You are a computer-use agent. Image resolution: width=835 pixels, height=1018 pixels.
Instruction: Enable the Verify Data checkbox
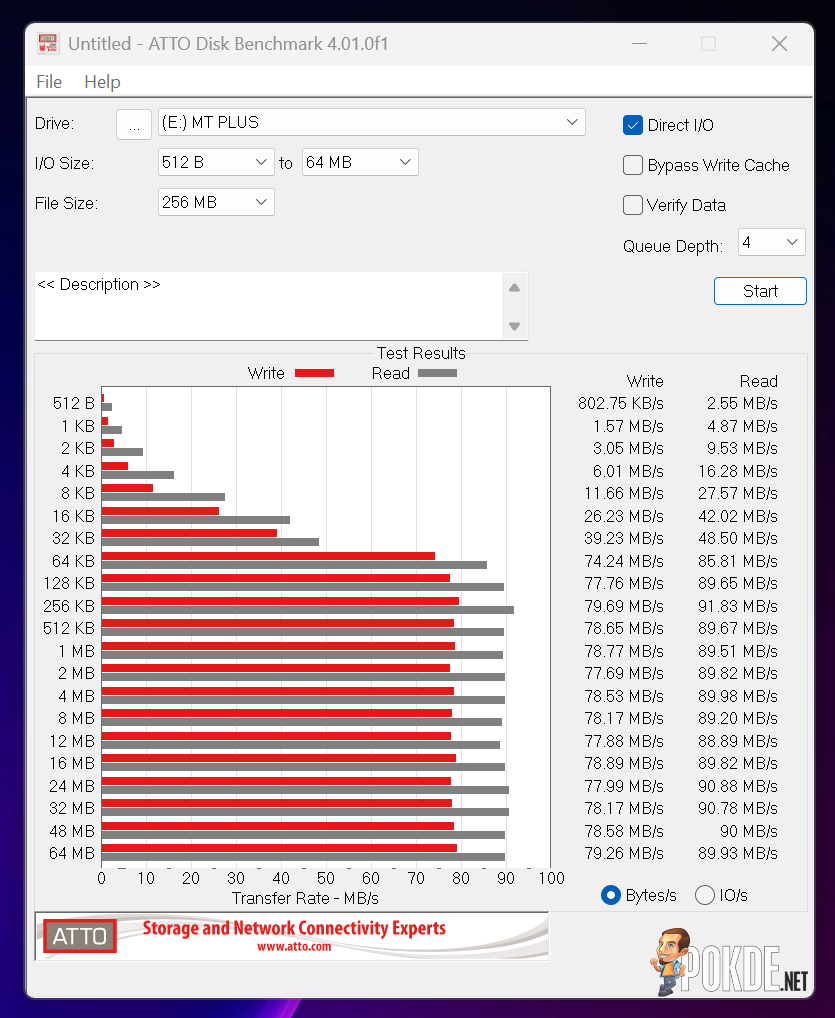click(632, 206)
